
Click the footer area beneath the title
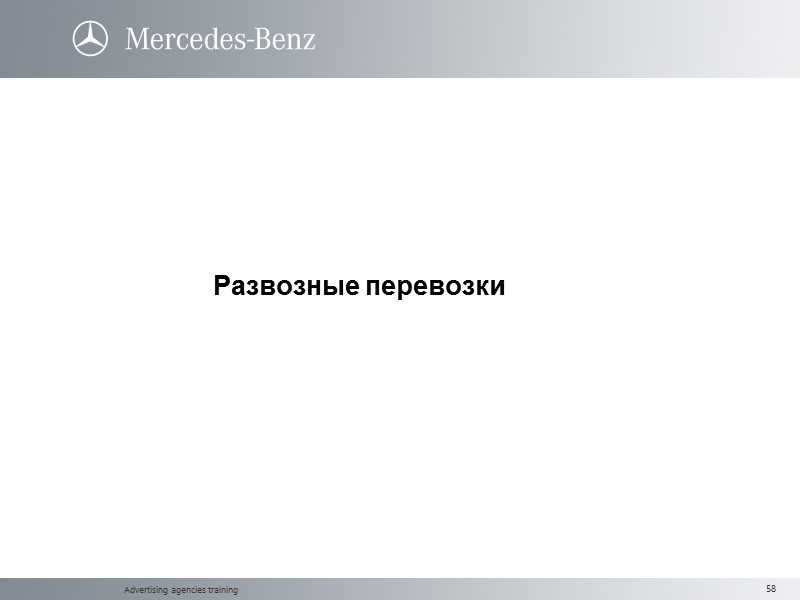(x=400, y=589)
